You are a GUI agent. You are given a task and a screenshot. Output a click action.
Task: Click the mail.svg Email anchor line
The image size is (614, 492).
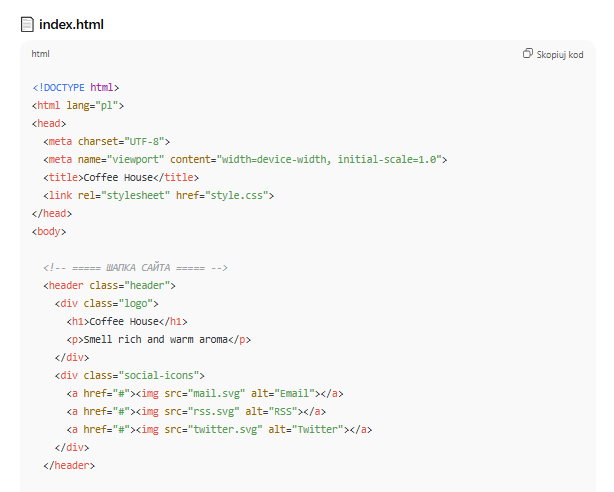(205, 393)
